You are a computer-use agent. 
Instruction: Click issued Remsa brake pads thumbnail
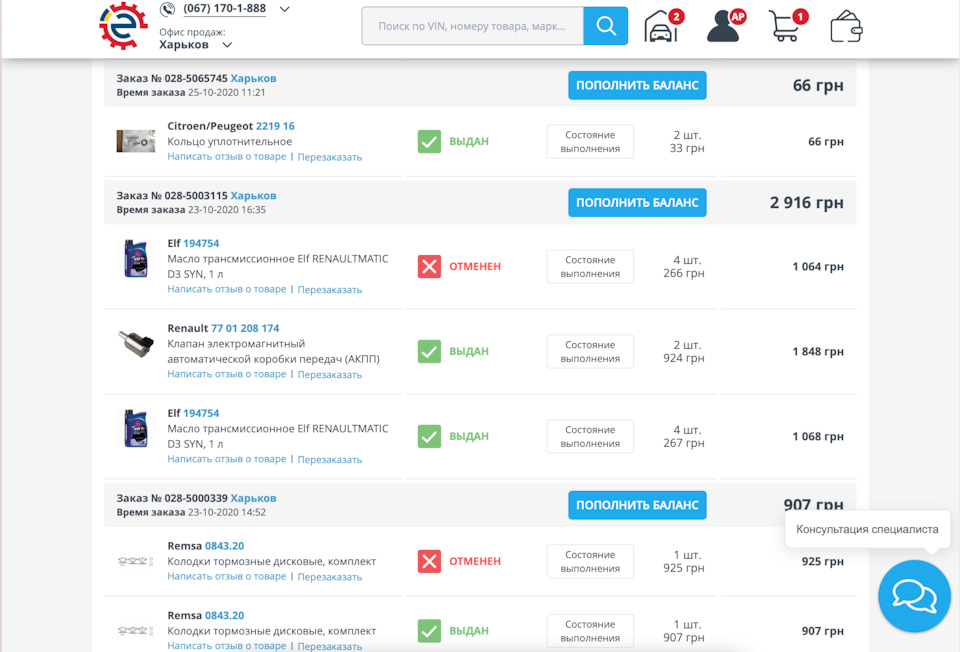(135, 631)
